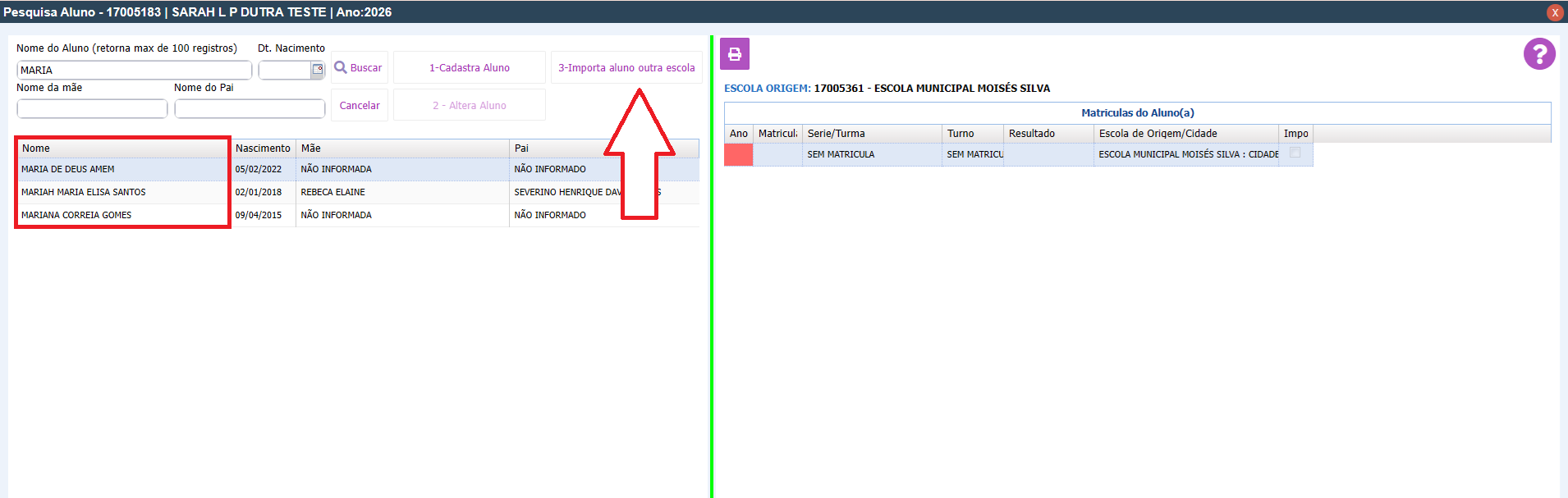The width and height of the screenshot is (1568, 498).
Task: Click the Nome da mãe input field
Action: coord(92,108)
